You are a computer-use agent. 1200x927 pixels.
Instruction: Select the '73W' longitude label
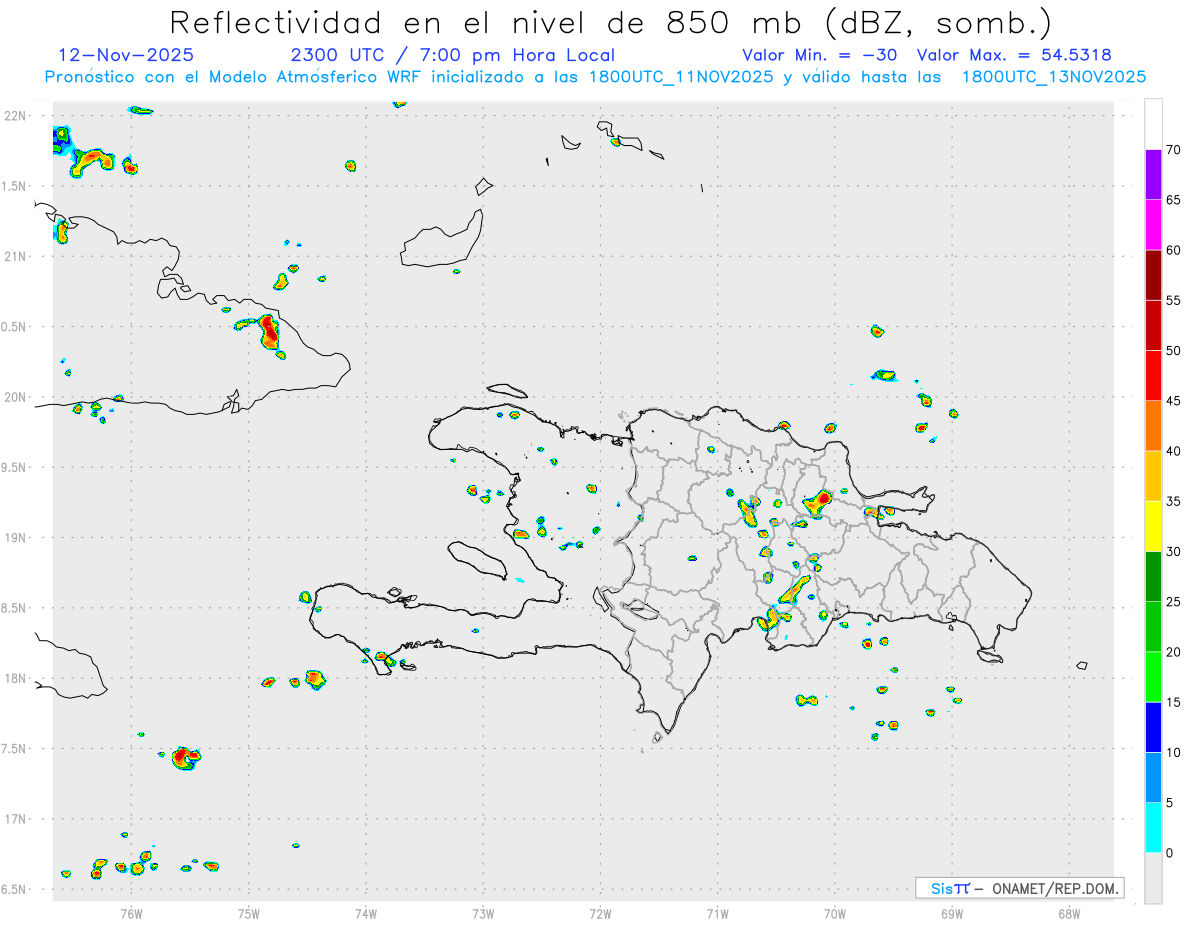pos(483,913)
